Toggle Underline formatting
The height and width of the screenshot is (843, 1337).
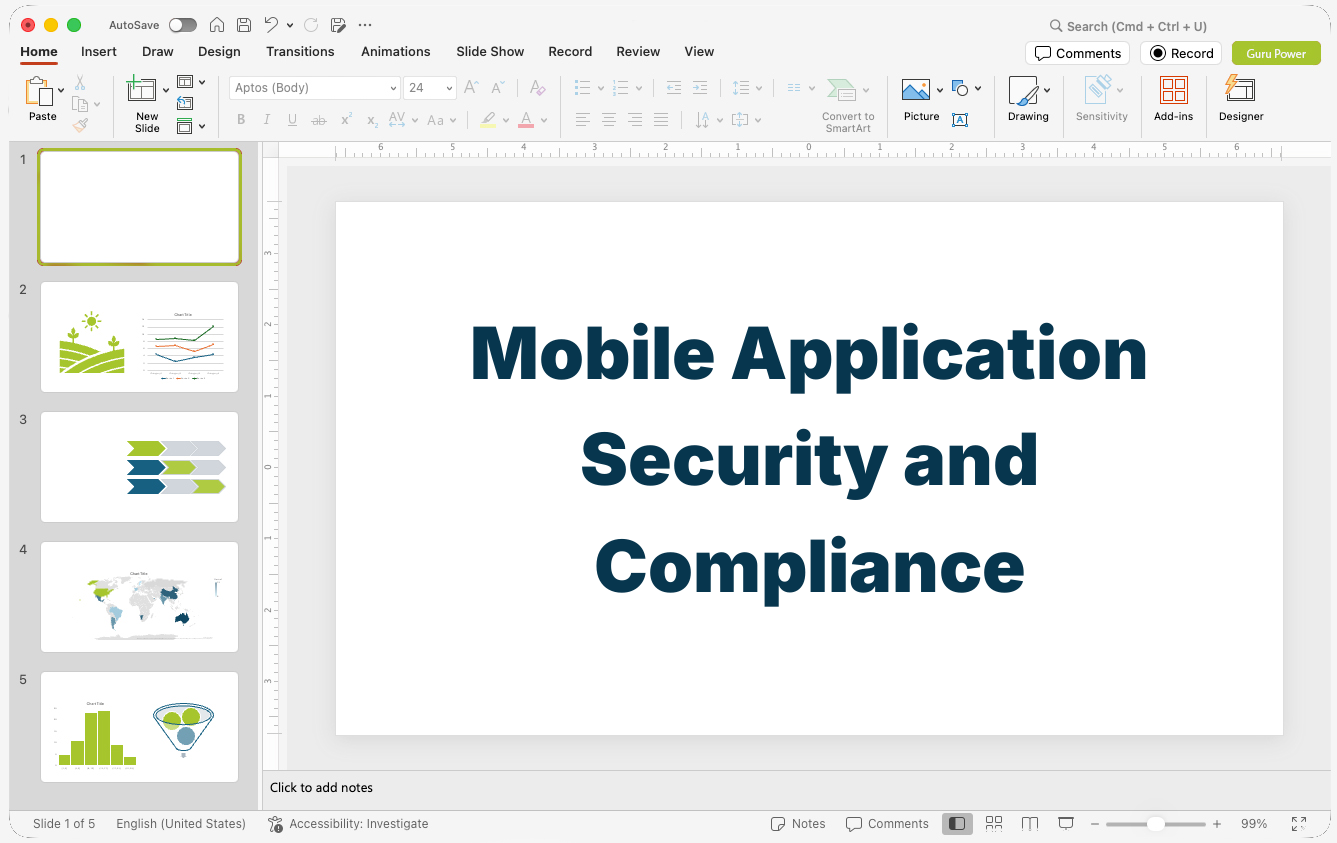point(292,120)
